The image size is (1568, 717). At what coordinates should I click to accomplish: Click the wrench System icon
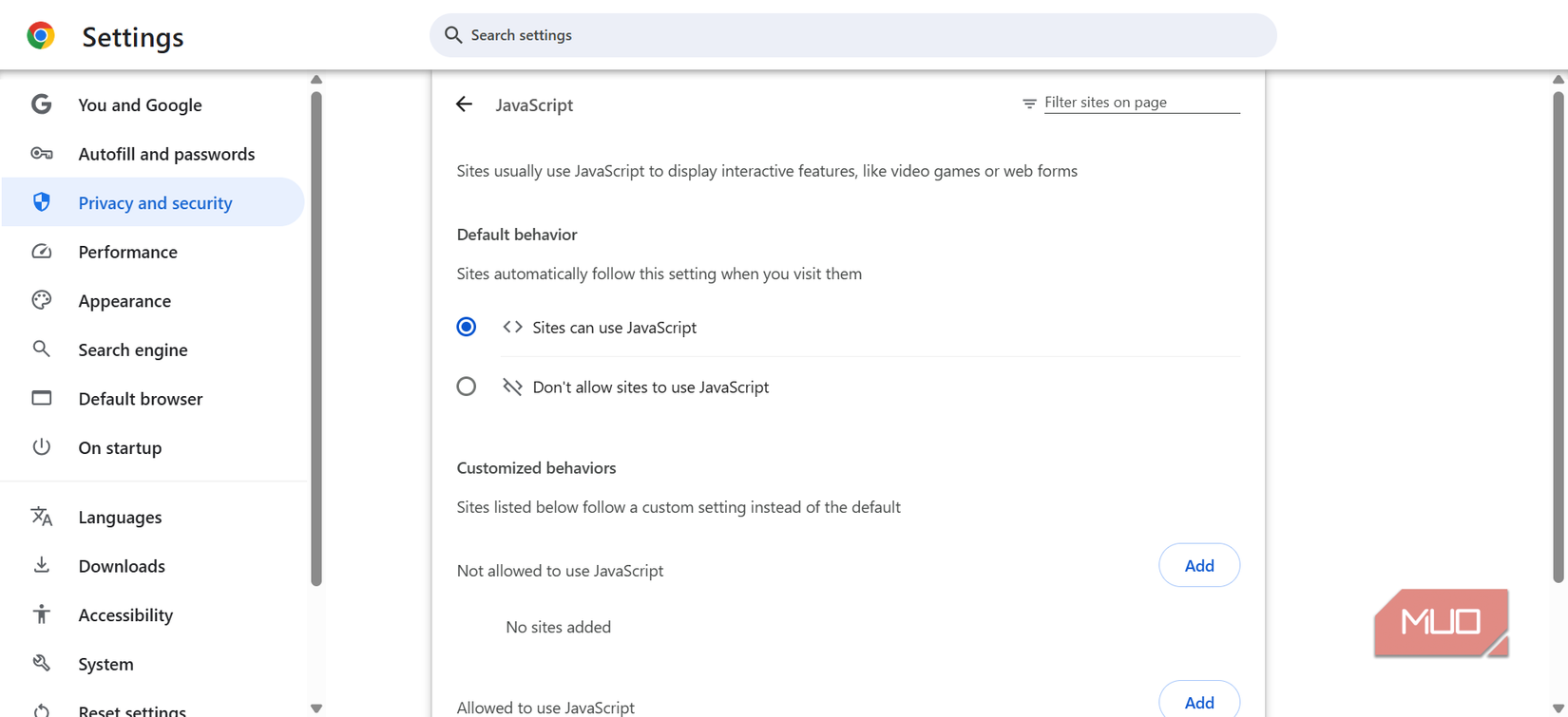(41, 663)
